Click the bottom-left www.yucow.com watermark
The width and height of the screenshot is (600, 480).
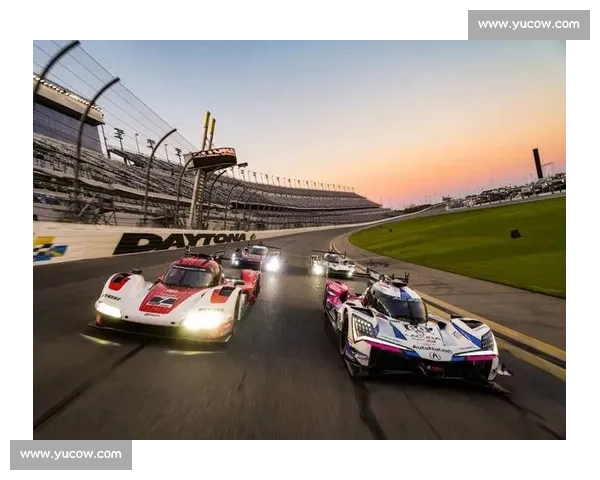coord(71,455)
